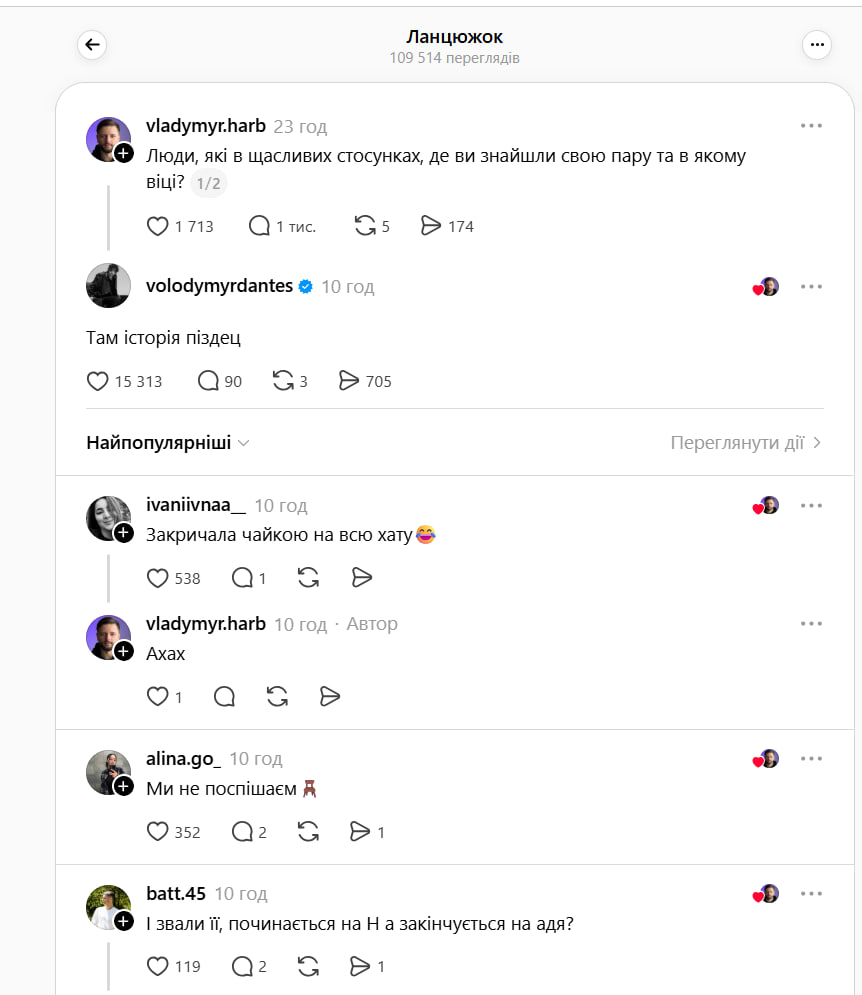Open replies on vladymyr.harb's original post
Viewport: 862px width, 995px height.
coord(260,227)
